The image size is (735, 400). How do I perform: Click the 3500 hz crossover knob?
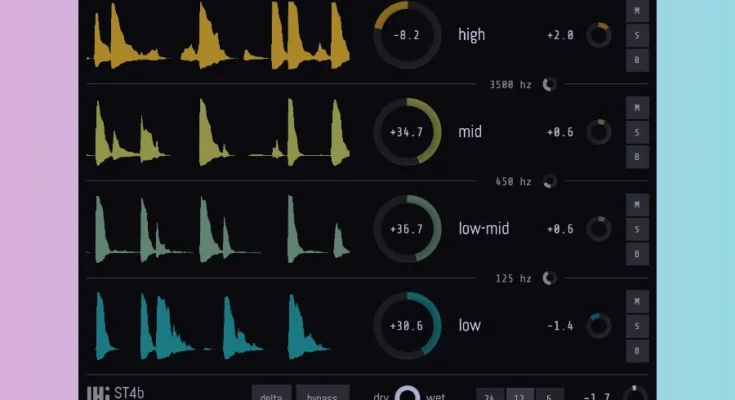(549, 85)
